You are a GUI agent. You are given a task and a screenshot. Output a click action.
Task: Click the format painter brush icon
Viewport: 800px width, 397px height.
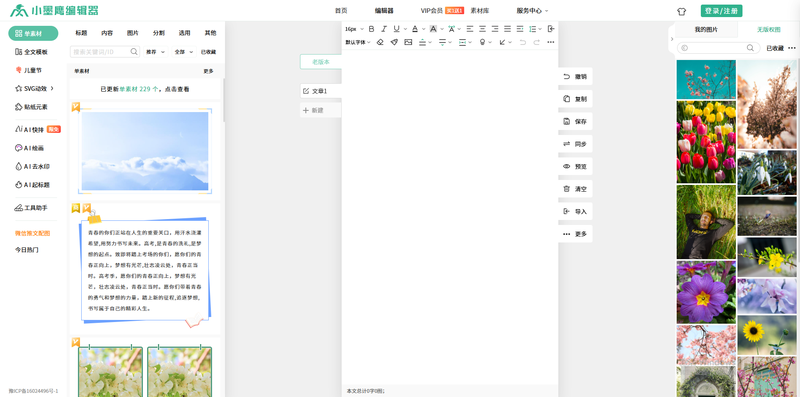(394, 42)
